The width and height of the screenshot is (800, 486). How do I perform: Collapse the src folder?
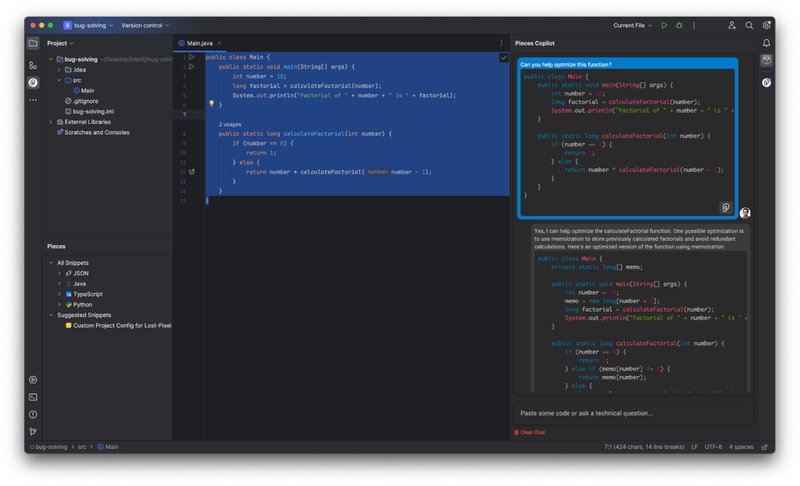(59, 80)
